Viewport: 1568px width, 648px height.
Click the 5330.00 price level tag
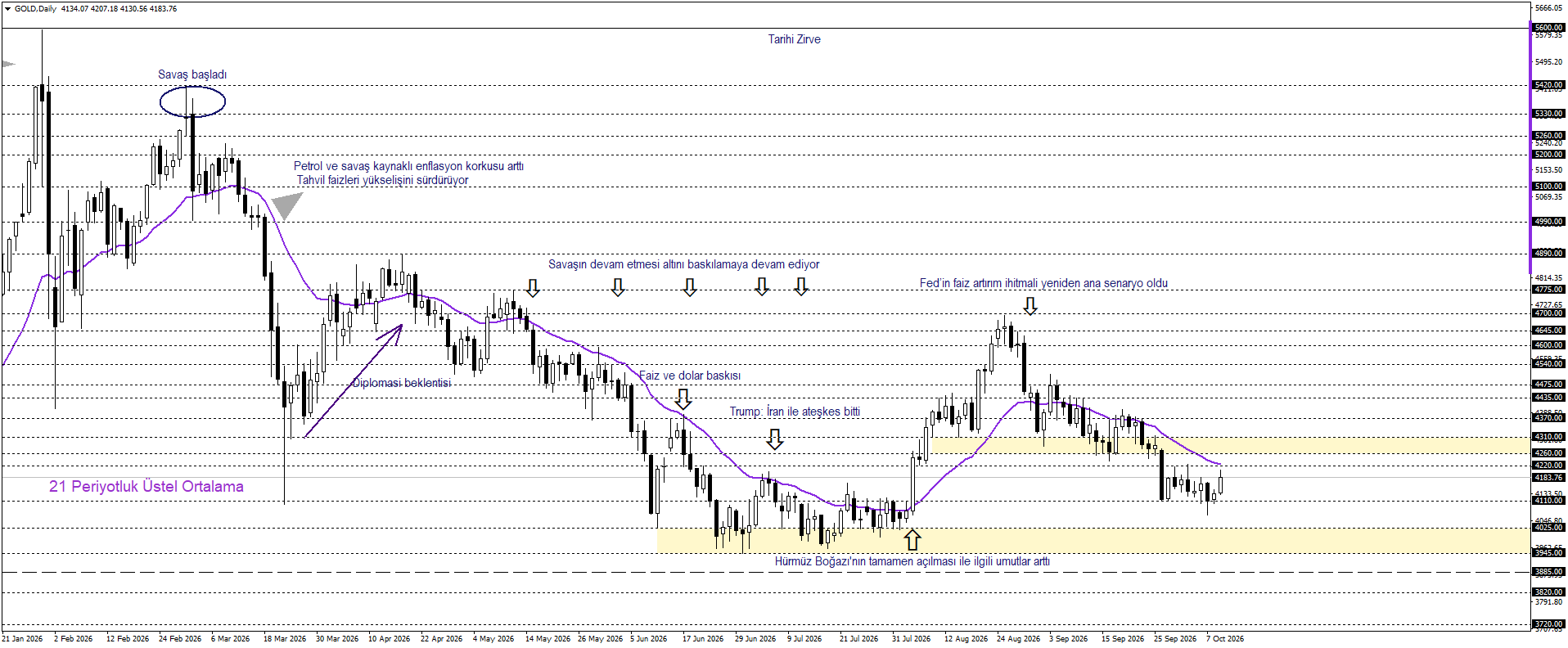click(x=1548, y=114)
